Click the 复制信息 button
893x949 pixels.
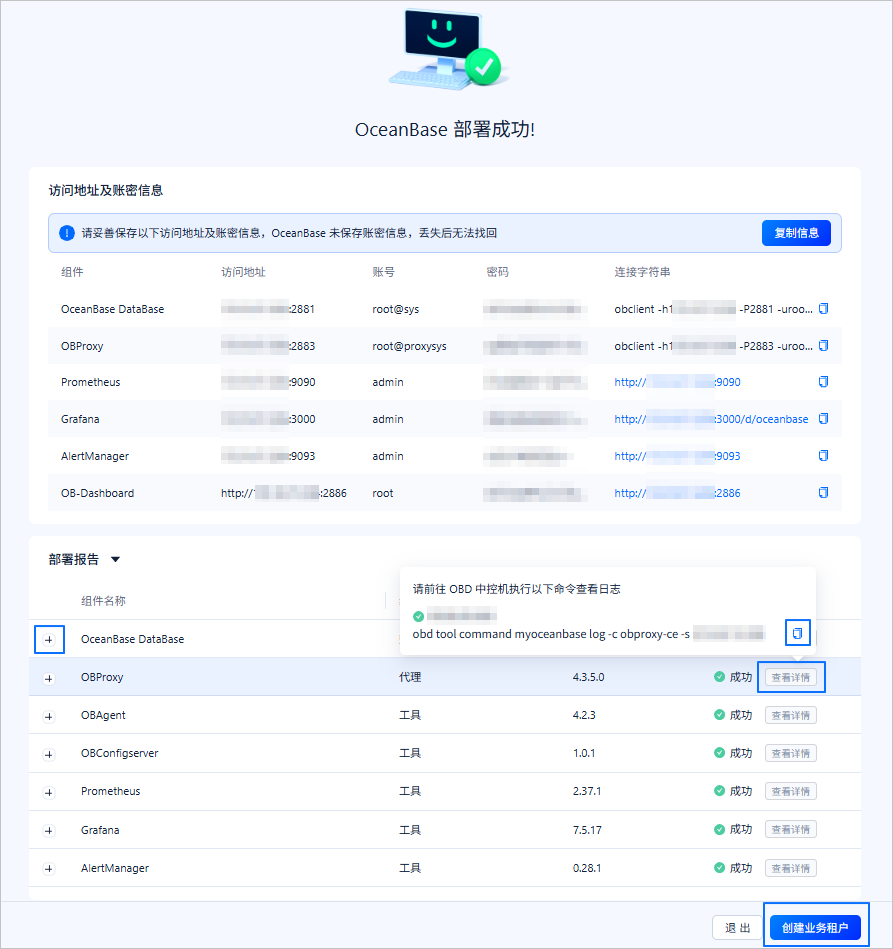pos(796,233)
